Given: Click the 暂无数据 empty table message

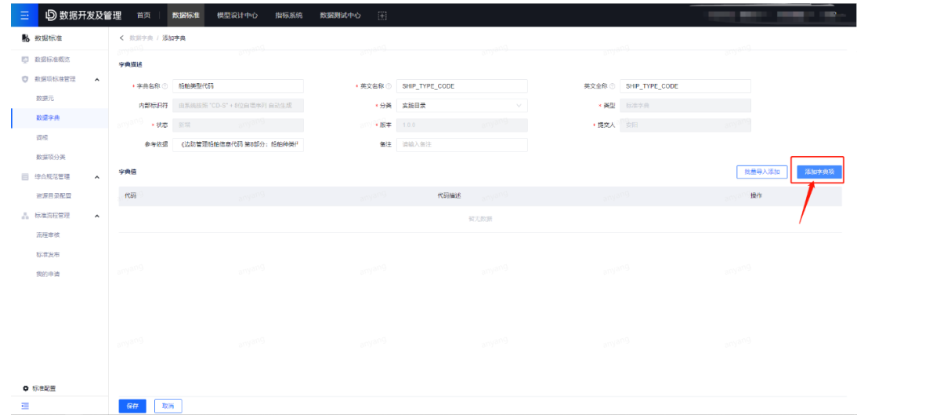Looking at the screenshot, I should coord(480,219).
